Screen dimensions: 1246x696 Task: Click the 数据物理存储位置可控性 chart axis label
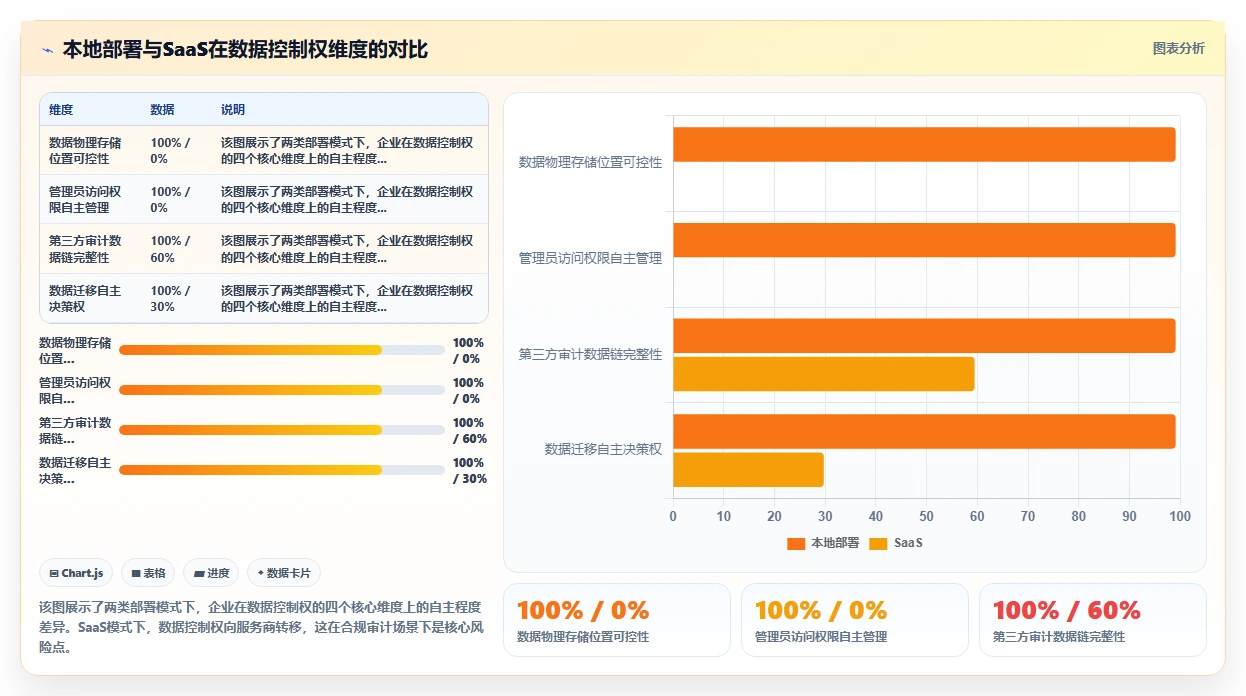590,162
